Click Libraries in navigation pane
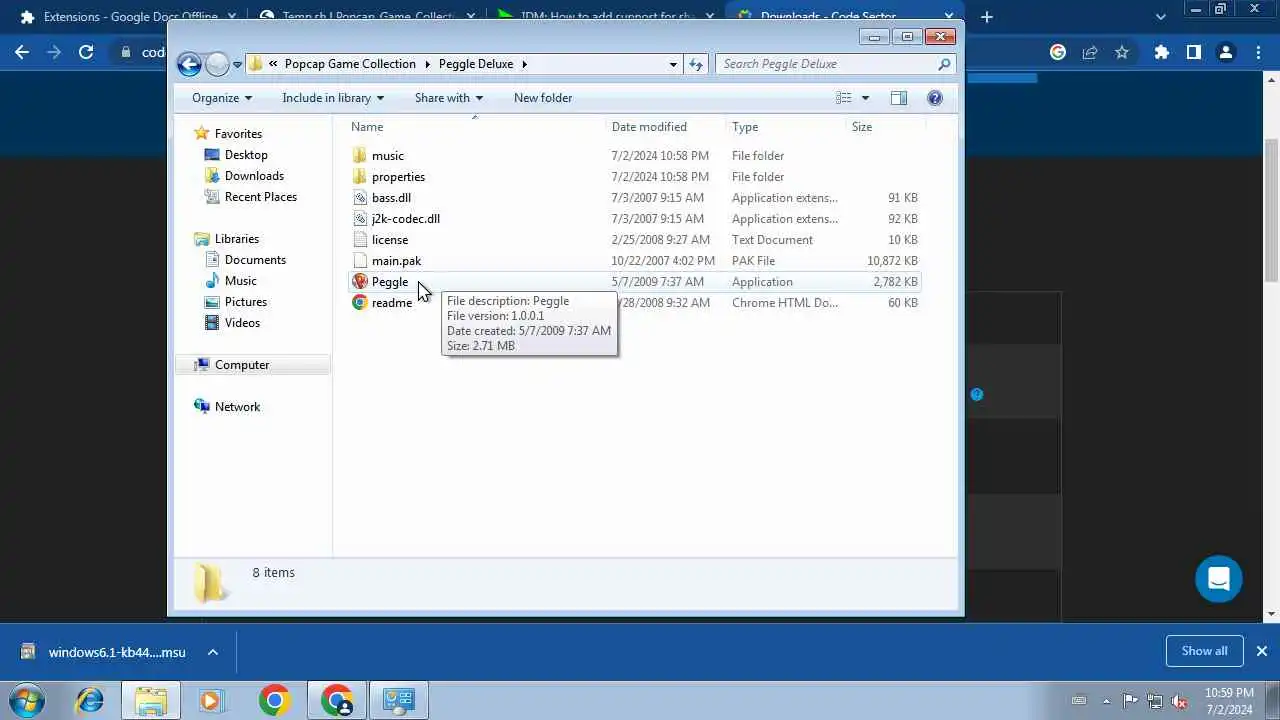 click(x=237, y=239)
